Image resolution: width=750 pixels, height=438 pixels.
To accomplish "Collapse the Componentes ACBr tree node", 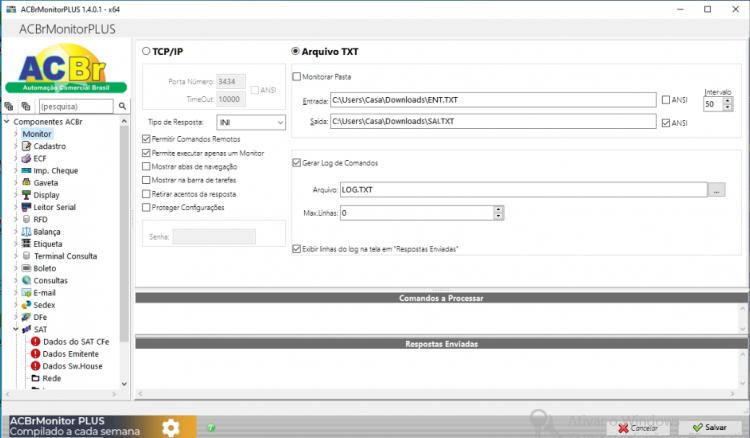I will 7,121.
